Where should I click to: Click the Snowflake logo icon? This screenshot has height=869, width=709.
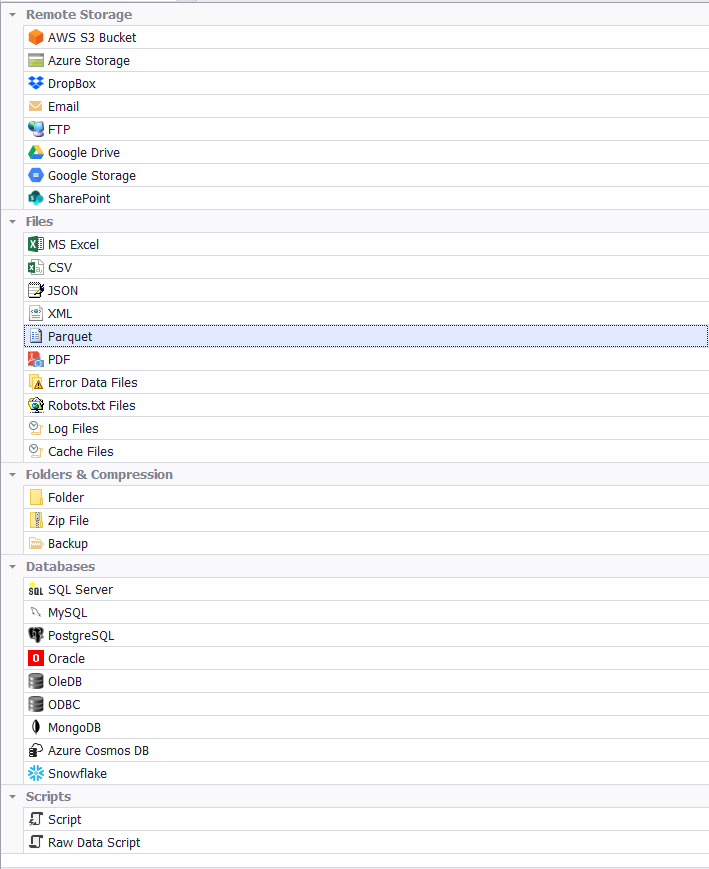[35, 773]
